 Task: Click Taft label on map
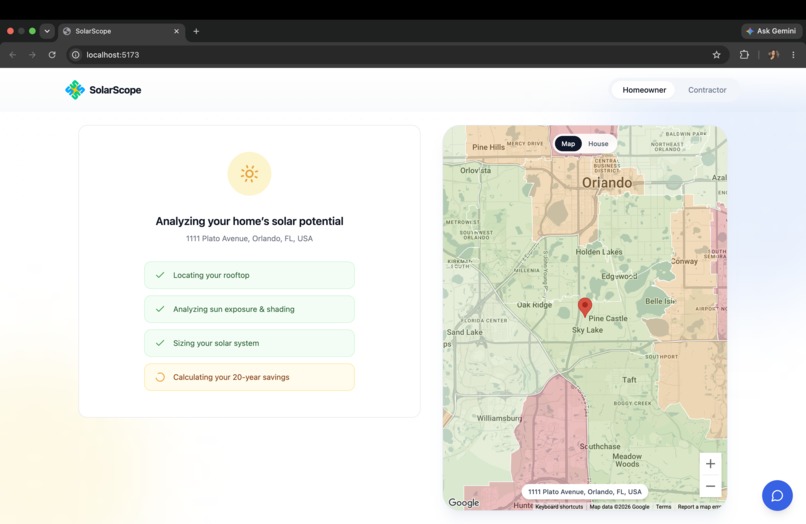click(629, 380)
